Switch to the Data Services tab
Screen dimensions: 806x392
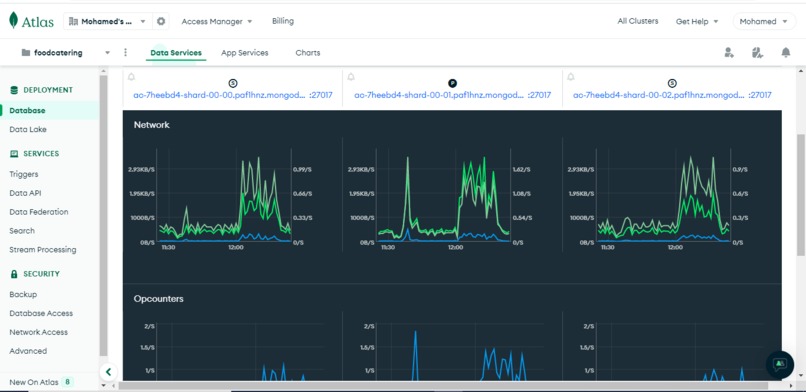[176, 52]
